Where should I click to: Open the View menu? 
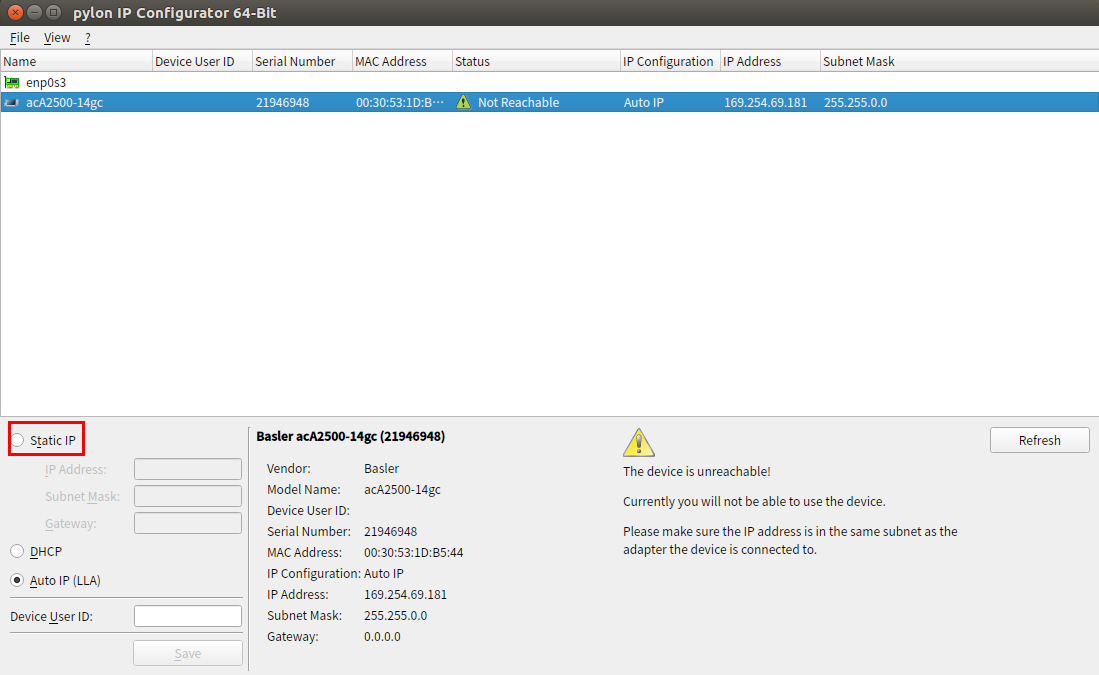57,38
